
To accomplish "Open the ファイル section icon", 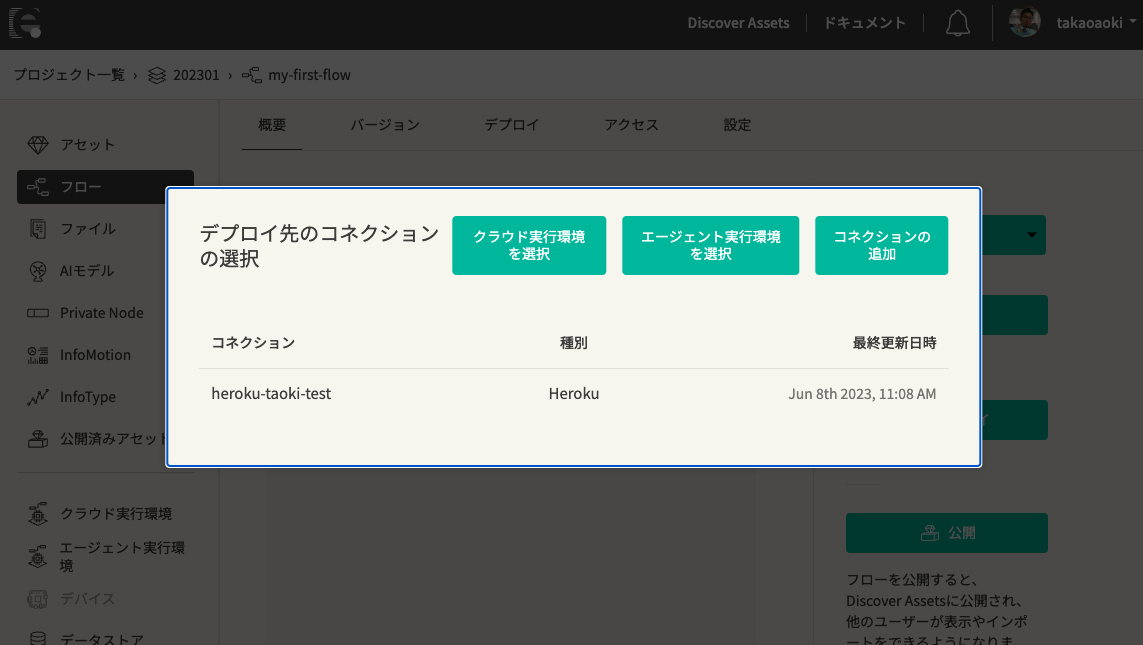I will pyautogui.click(x=37, y=228).
